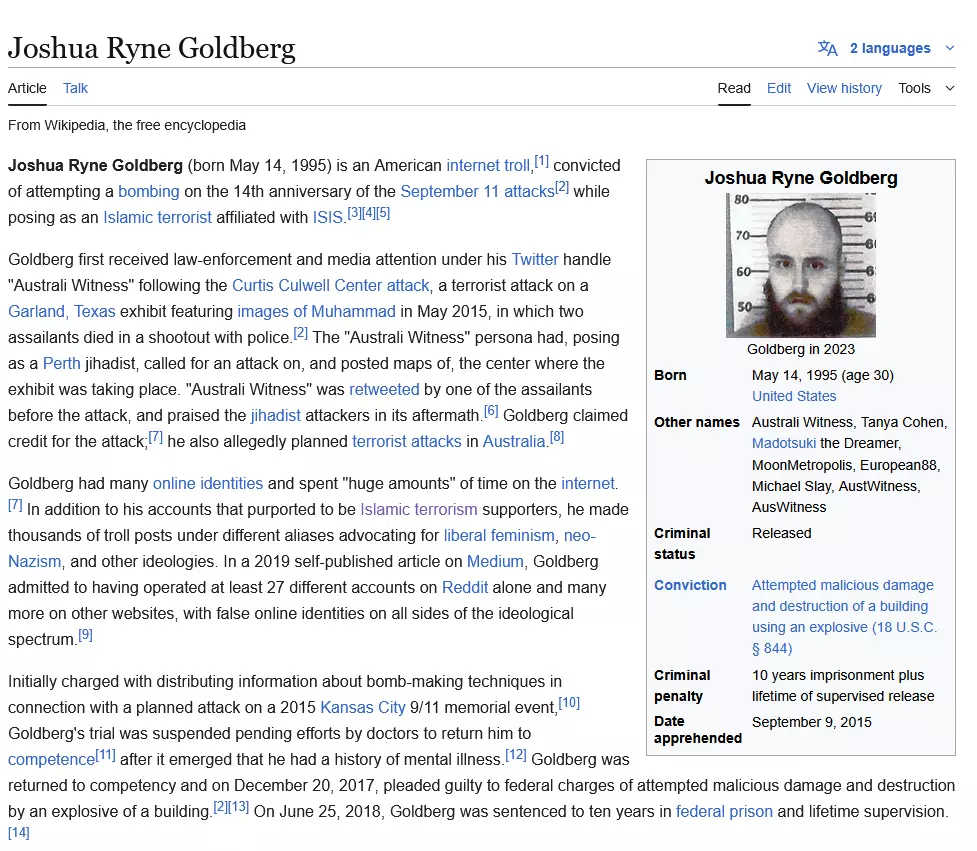Open the Conviction label link in infobox

click(690, 586)
